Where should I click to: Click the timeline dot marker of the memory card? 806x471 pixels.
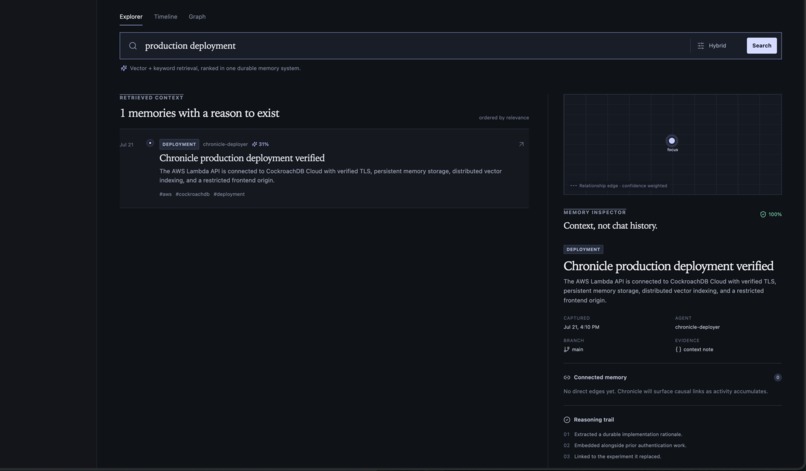150,143
